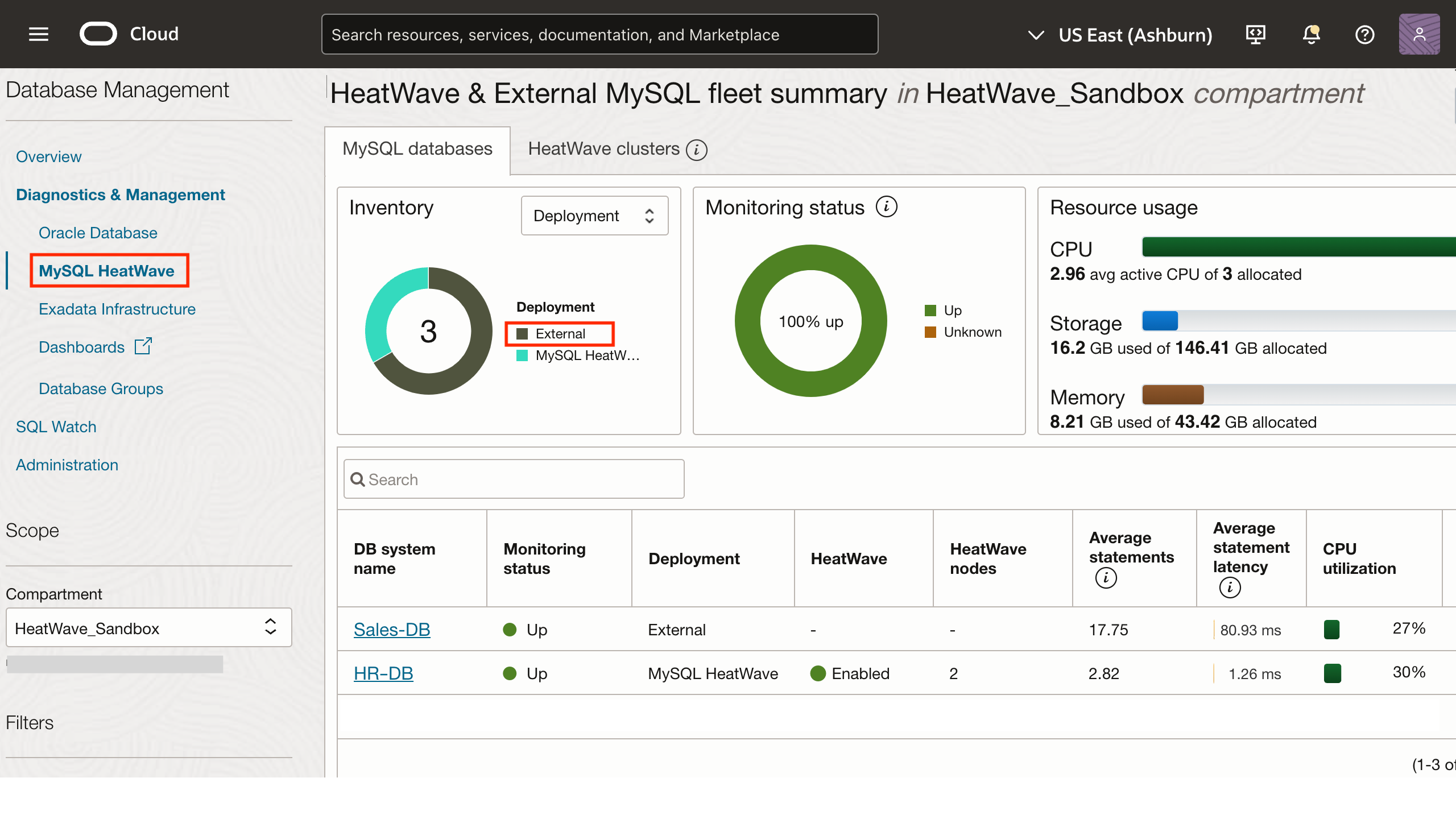Toggle the Unknown monitoring status legend entry

point(971,332)
